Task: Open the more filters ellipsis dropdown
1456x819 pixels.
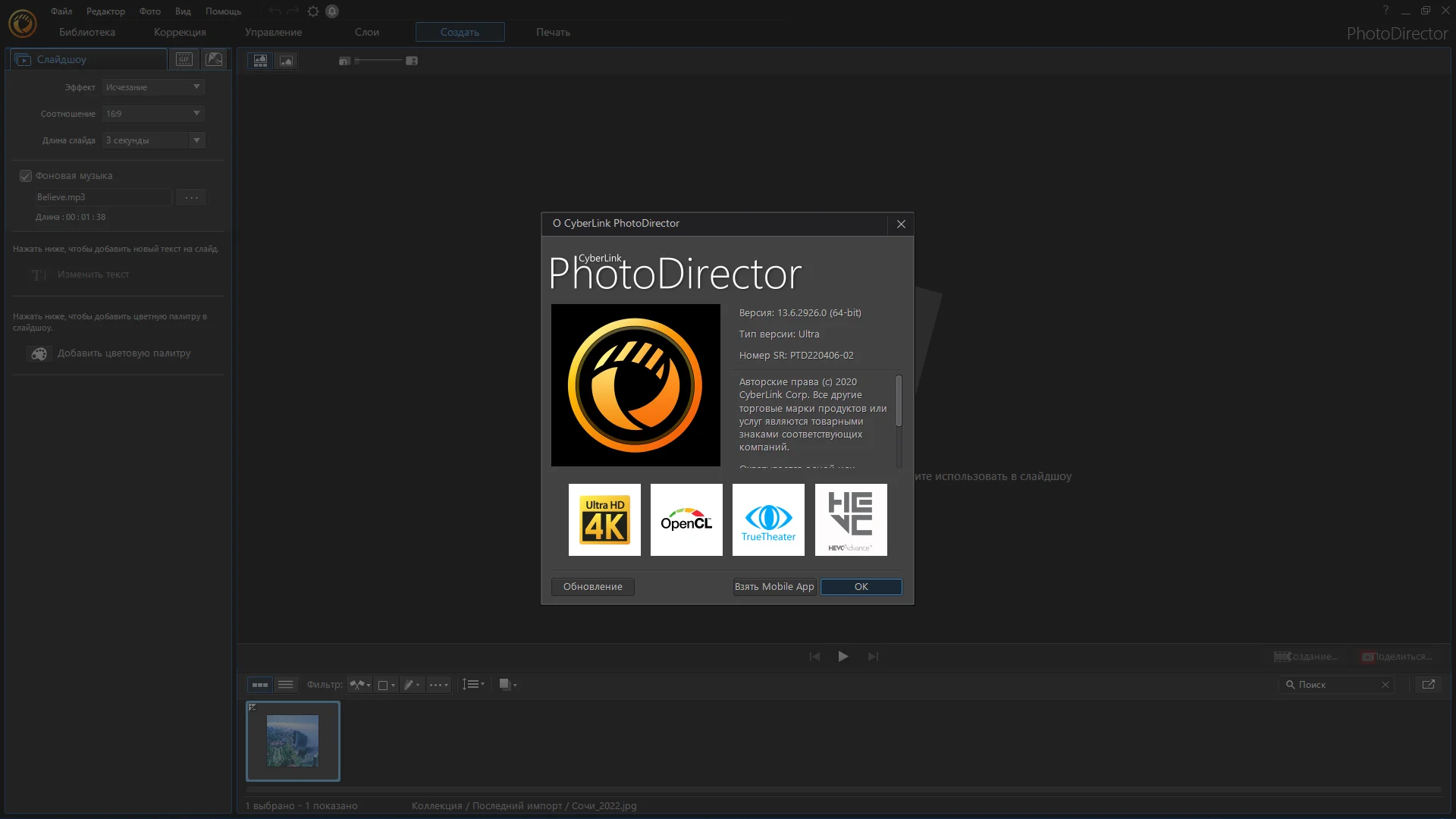Action: 439,685
